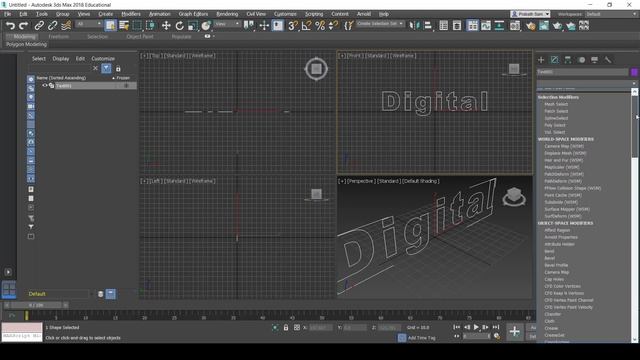Open the Graph Editors menu
The height and width of the screenshot is (360, 640).
click(x=193, y=14)
